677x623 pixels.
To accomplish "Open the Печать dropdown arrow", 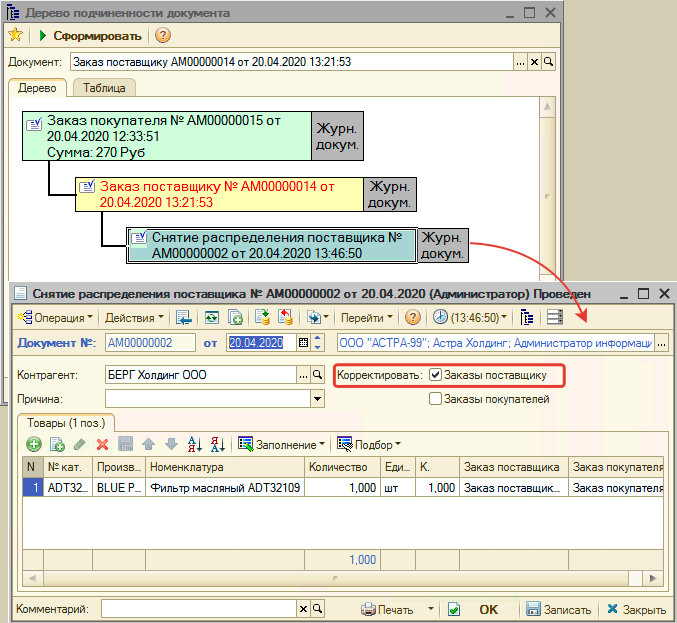I will [430, 609].
